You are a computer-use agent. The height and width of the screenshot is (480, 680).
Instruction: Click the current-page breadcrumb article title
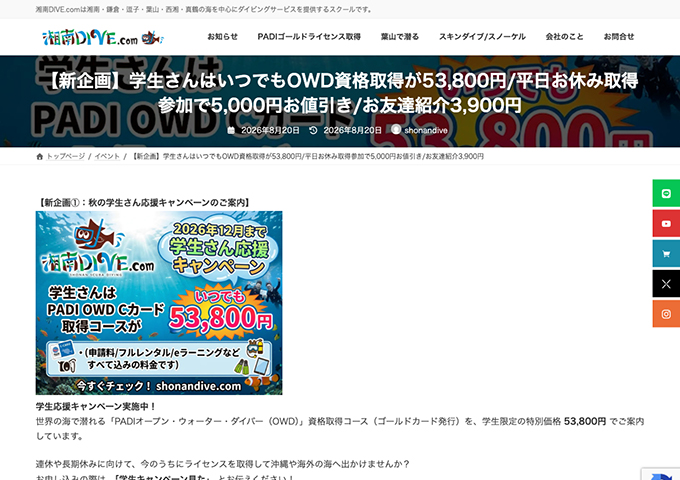307,157
